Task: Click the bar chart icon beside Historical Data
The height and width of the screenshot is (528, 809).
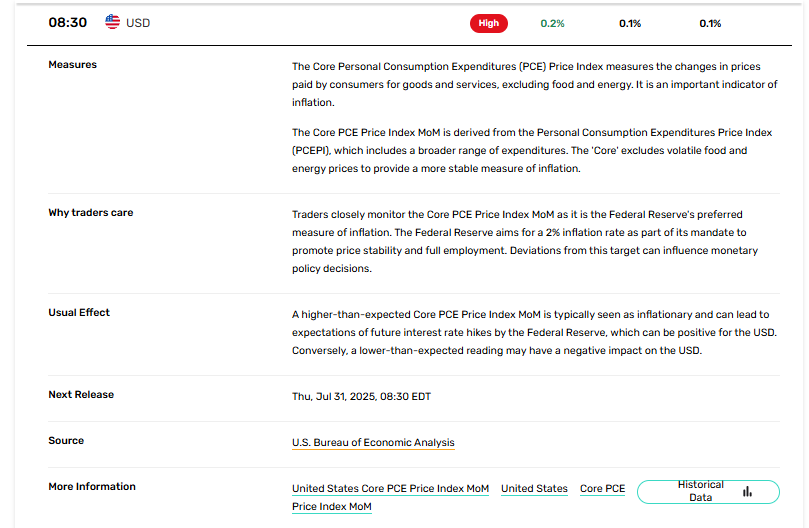Action: coord(747,491)
